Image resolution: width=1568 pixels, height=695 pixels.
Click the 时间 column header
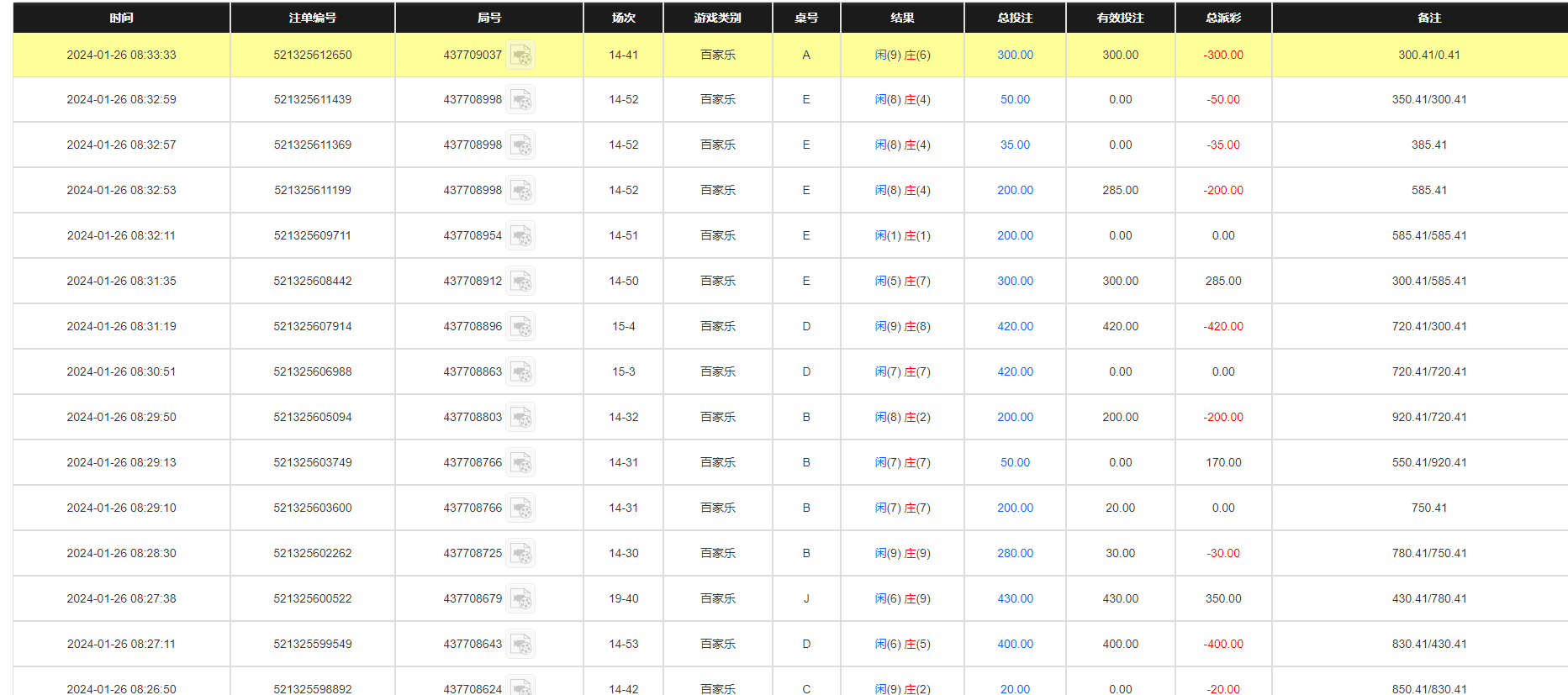122,18
